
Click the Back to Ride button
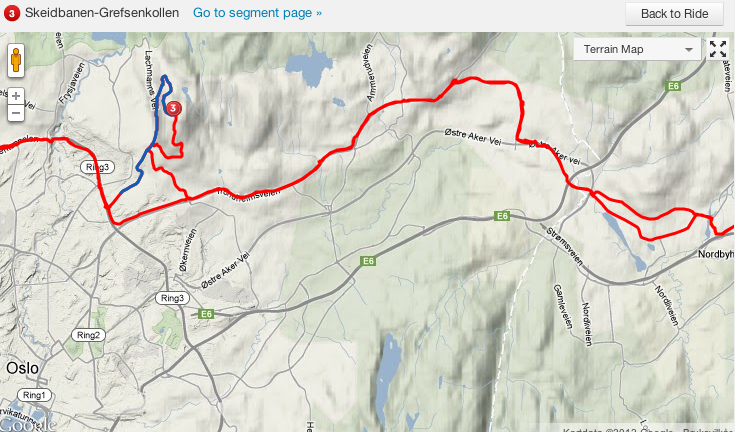(674, 14)
